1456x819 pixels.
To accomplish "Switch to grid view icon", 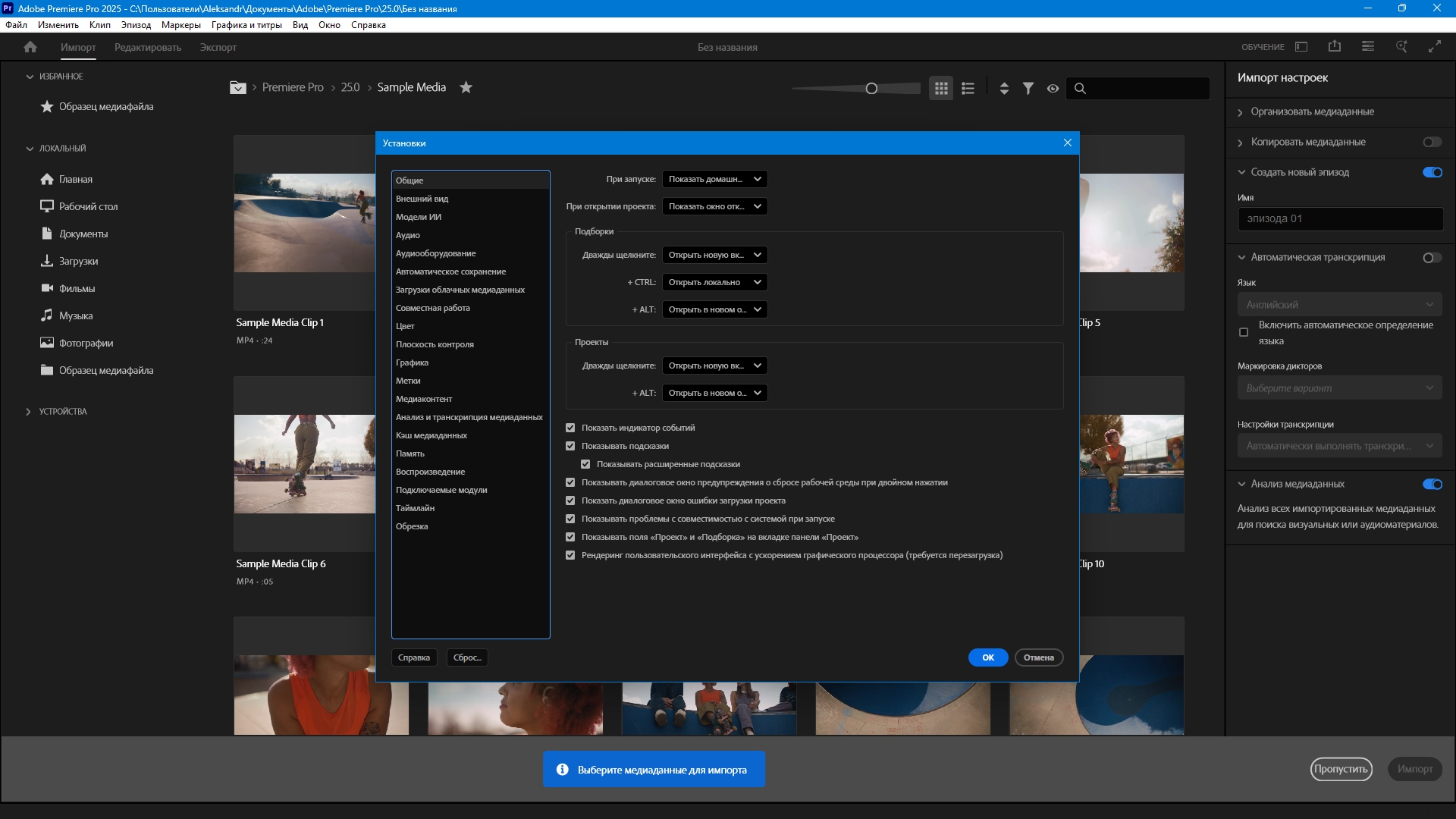I will (x=941, y=89).
